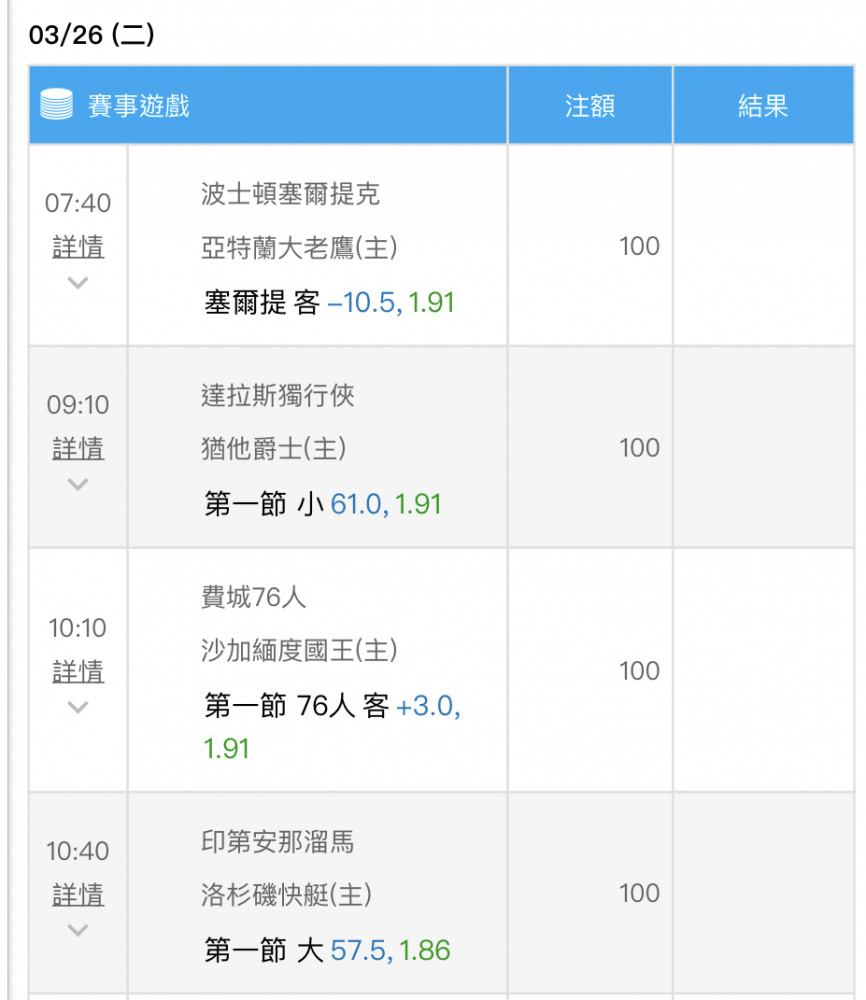This screenshot has width=866, height=1000.
Task: Expand chevron under 07:40 詳情
Action: point(78,283)
